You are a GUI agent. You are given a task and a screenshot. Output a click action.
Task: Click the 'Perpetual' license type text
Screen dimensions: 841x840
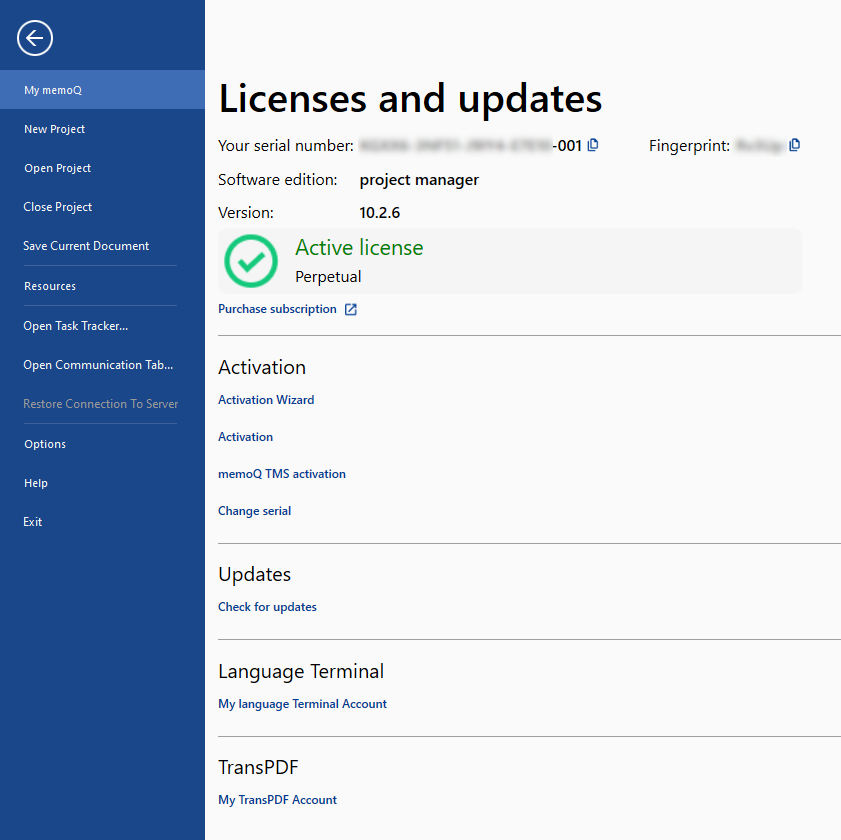pyautogui.click(x=328, y=277)
